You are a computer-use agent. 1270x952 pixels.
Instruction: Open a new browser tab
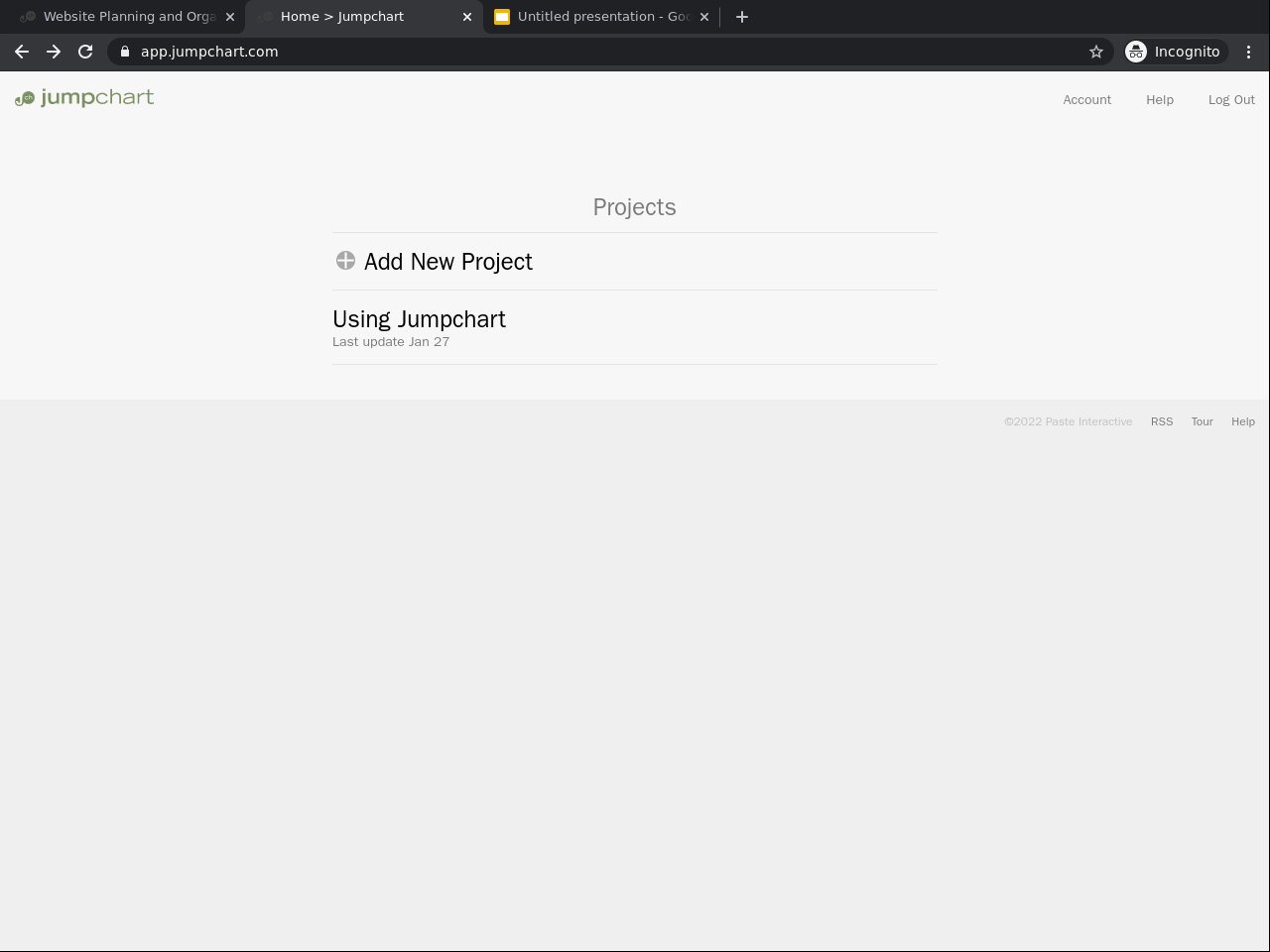coord(742,17)
